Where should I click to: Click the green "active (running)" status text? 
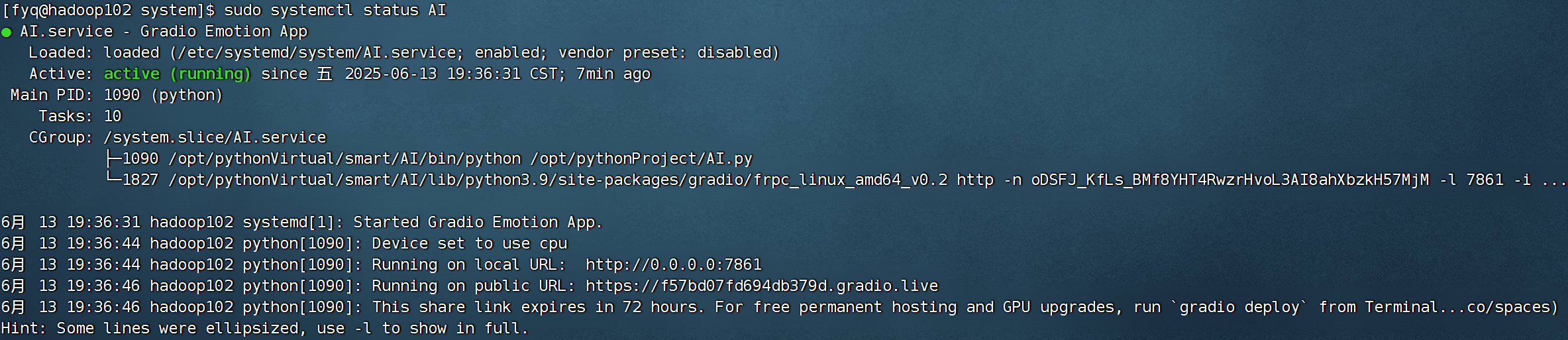point(177,74)
